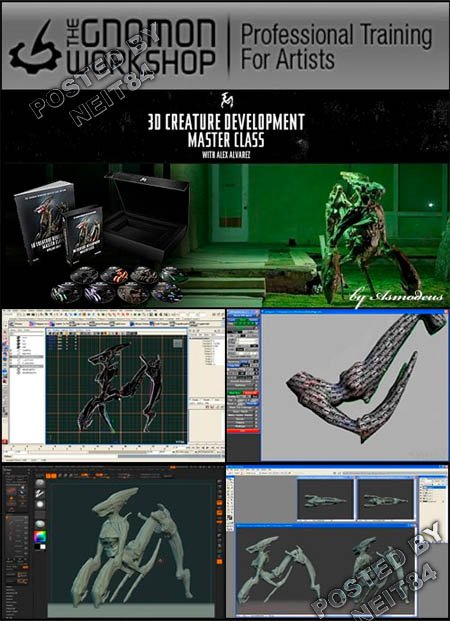
Task: Click the wide red button at the bottom of the UV panel
Action: pos(242,431)
